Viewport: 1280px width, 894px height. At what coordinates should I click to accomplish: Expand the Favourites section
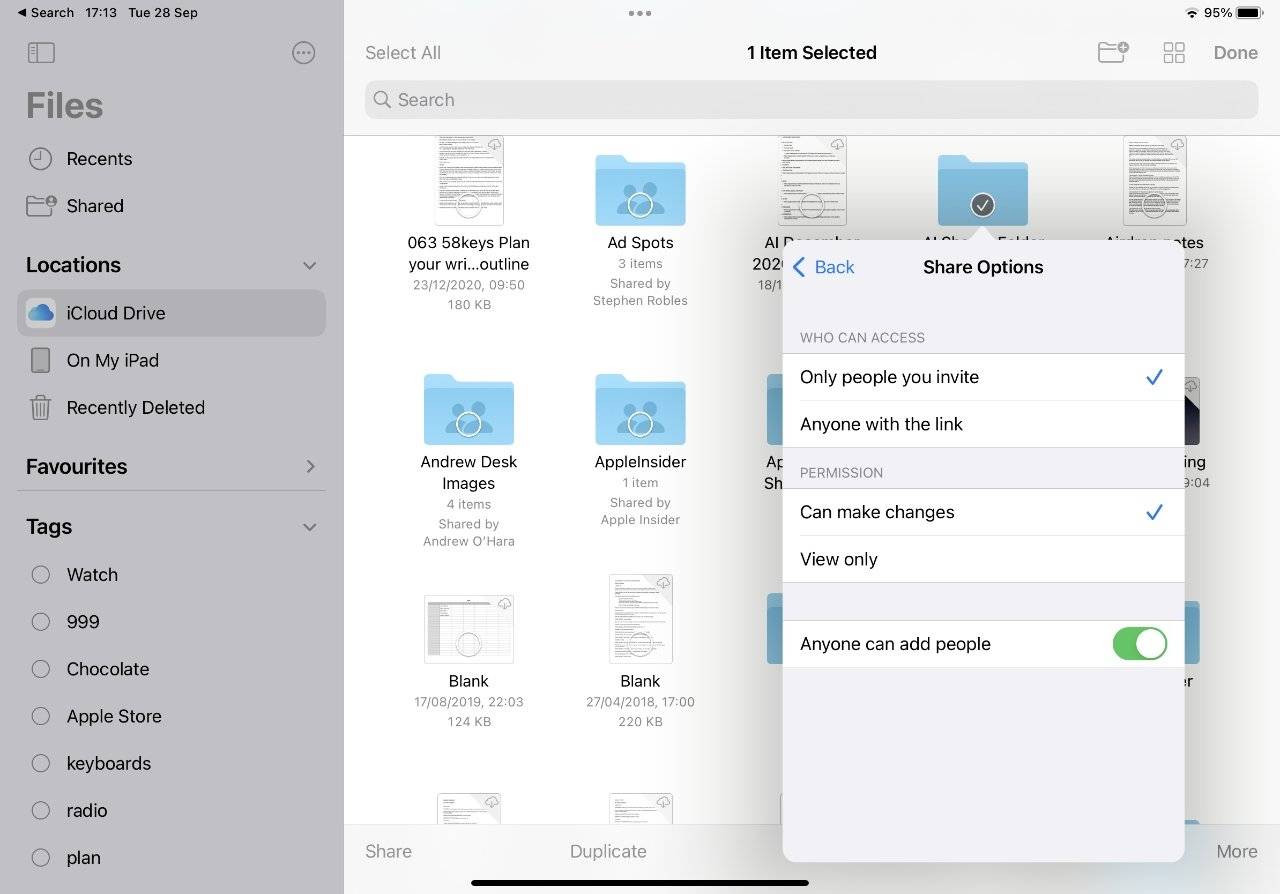[310, 466]
